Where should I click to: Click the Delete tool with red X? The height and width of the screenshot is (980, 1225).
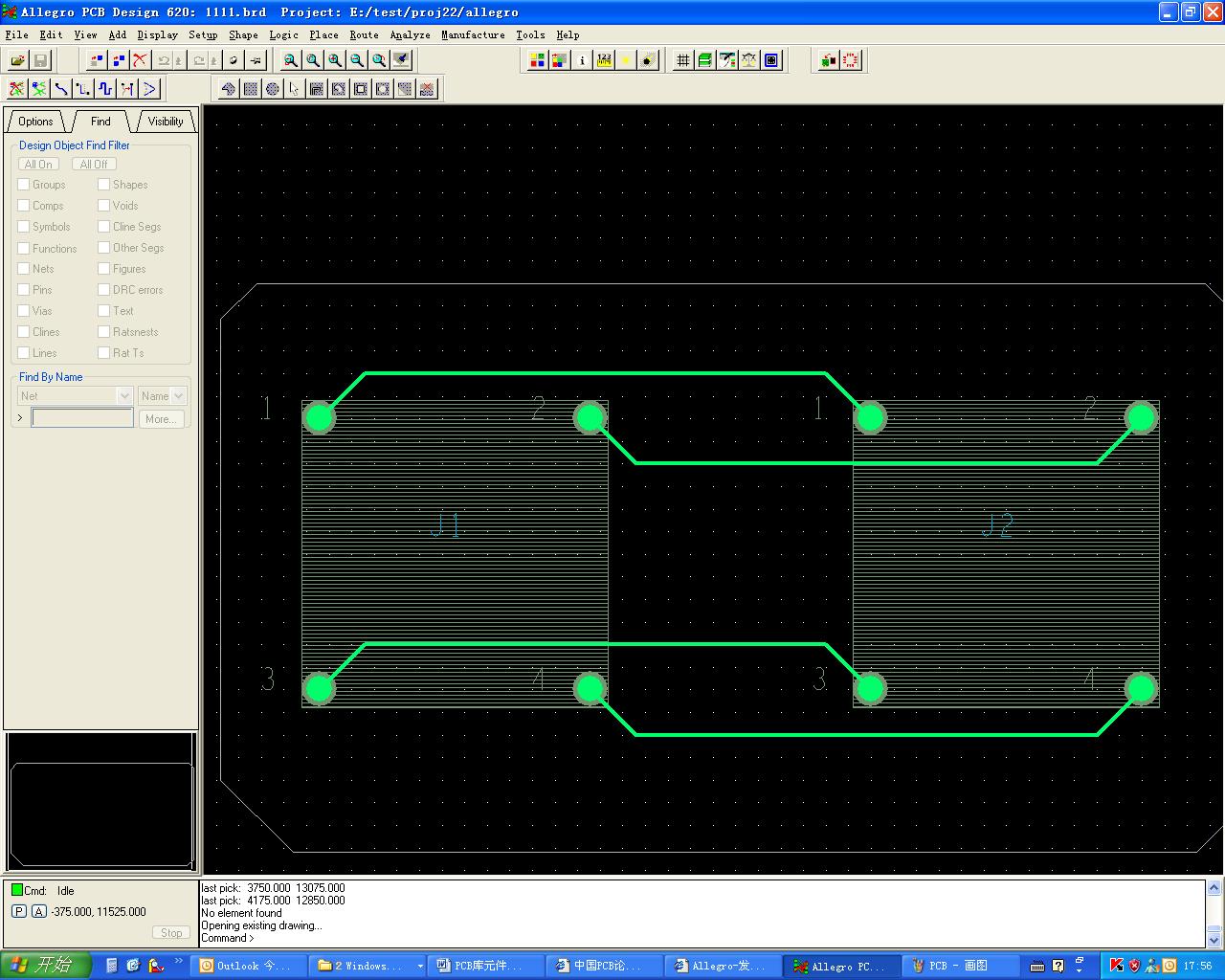pos(140,60)
